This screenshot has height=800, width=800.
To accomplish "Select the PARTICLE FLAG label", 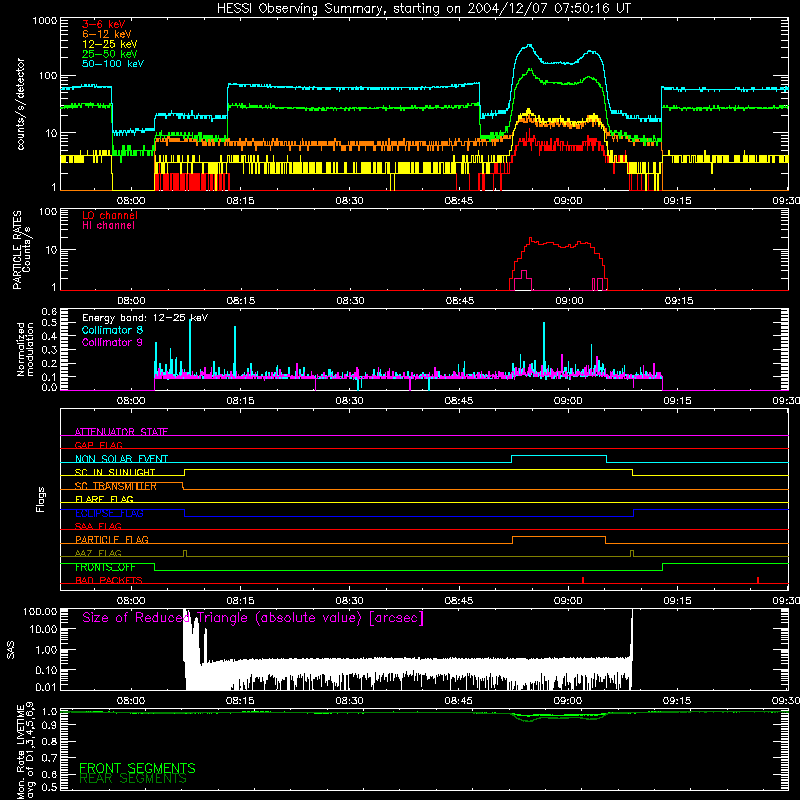I will click(x=112, y=539).
